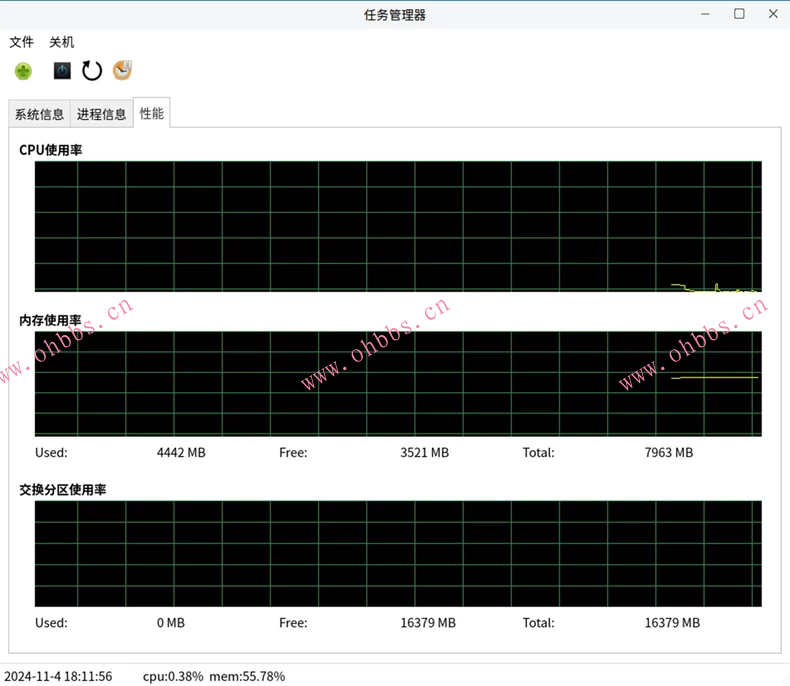The width and height of the screenshot is (790, 686).
Task: Switch to the 进程信息 tab
Action: [x=102, y=114]
